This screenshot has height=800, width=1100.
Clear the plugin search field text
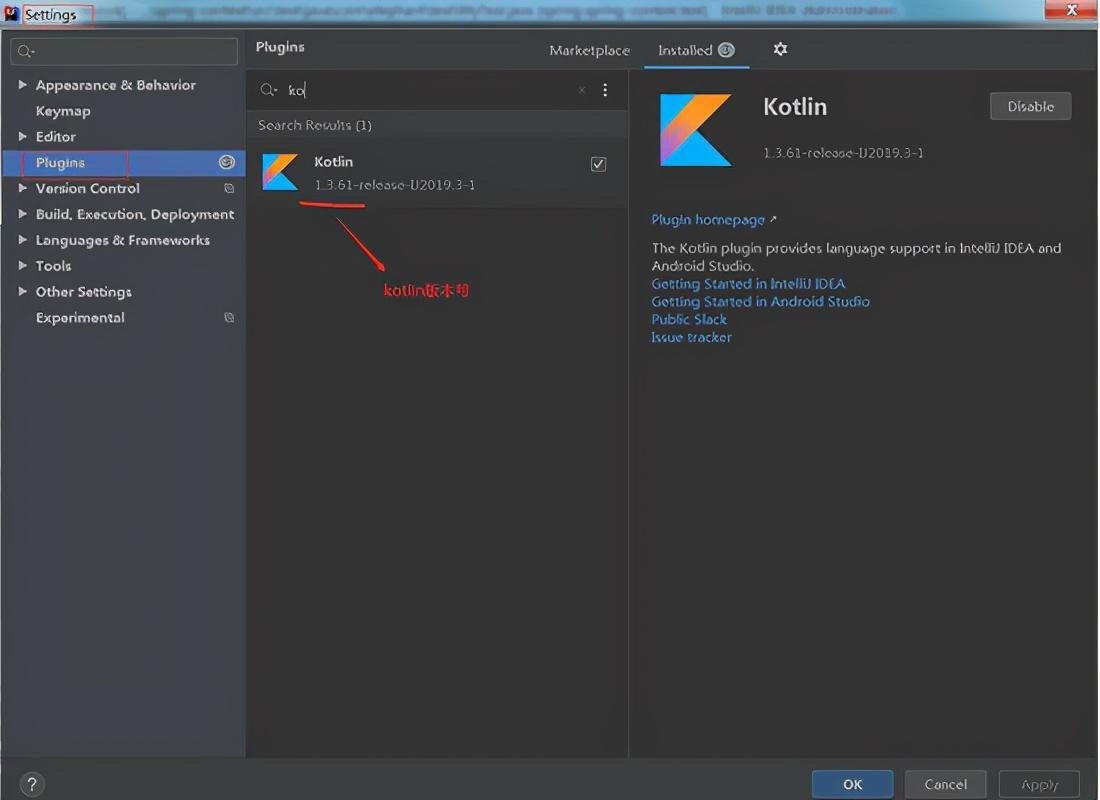click(x=582, y=90)
